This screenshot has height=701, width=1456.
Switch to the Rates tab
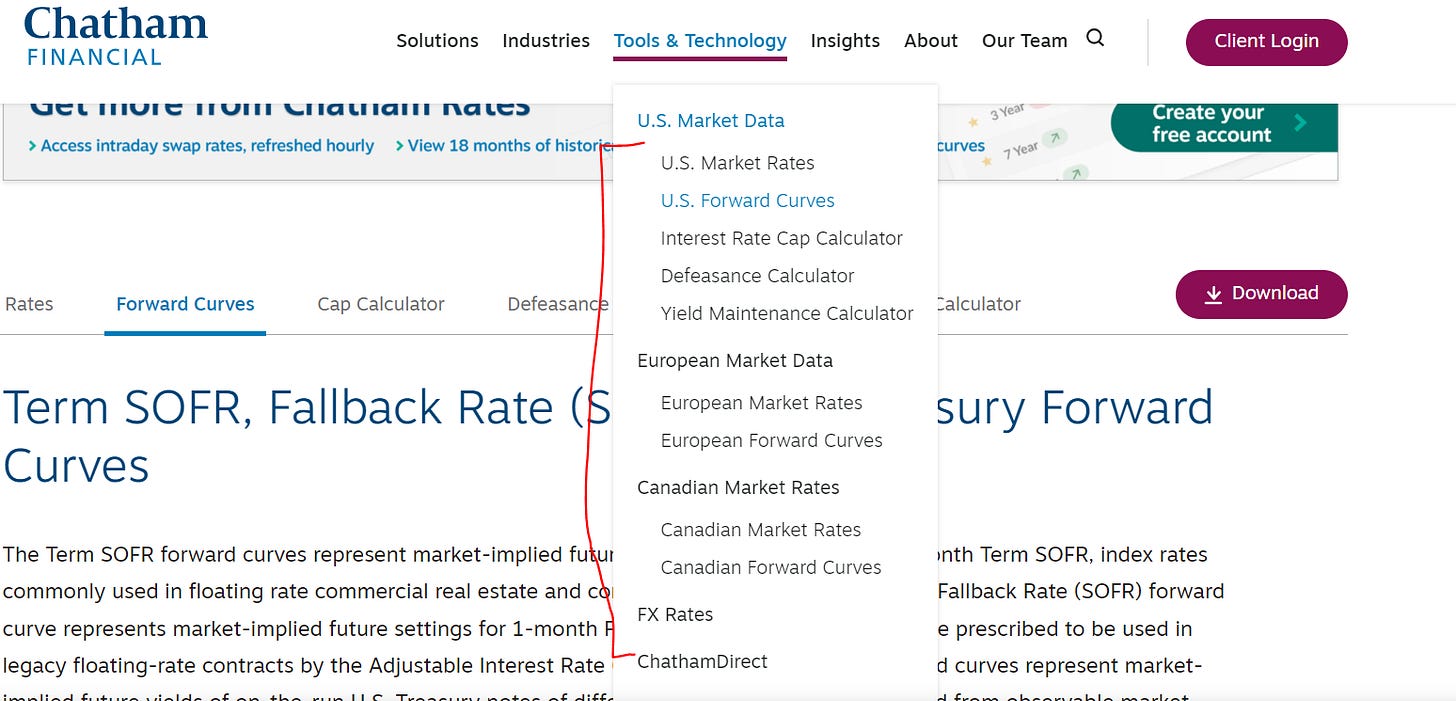[29, 304]
